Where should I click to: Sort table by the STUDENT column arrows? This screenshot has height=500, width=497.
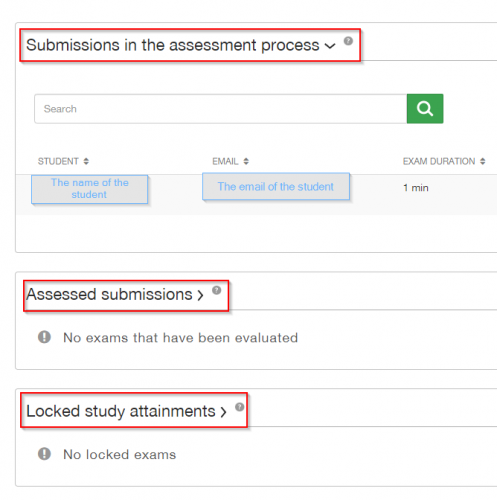86,161
